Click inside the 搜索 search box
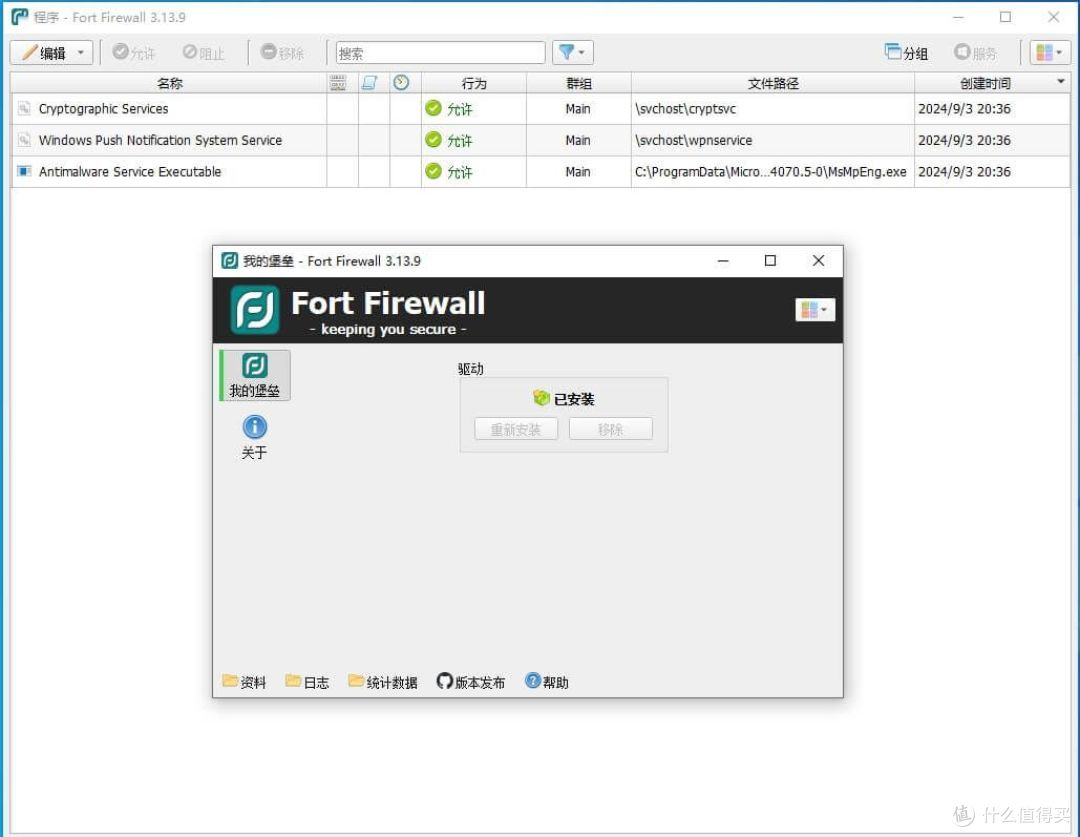Image resolution: width=1080 pixels, height=837 pixels. (x=440, y=52)
